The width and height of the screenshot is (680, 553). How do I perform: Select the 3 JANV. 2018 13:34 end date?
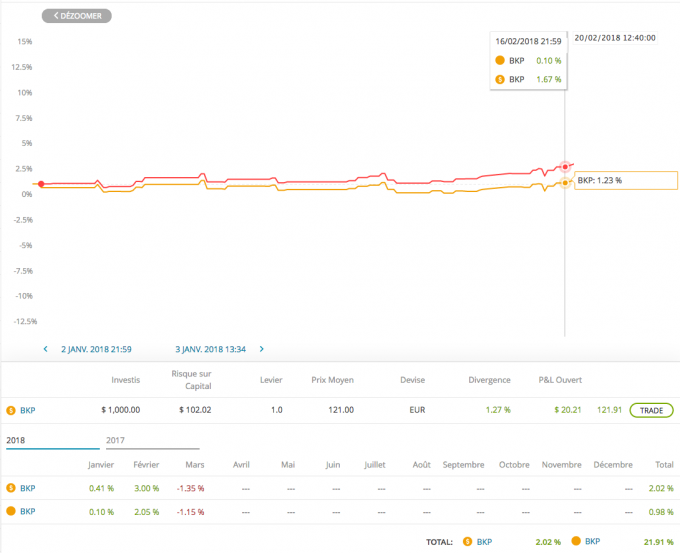pos(210,349)
